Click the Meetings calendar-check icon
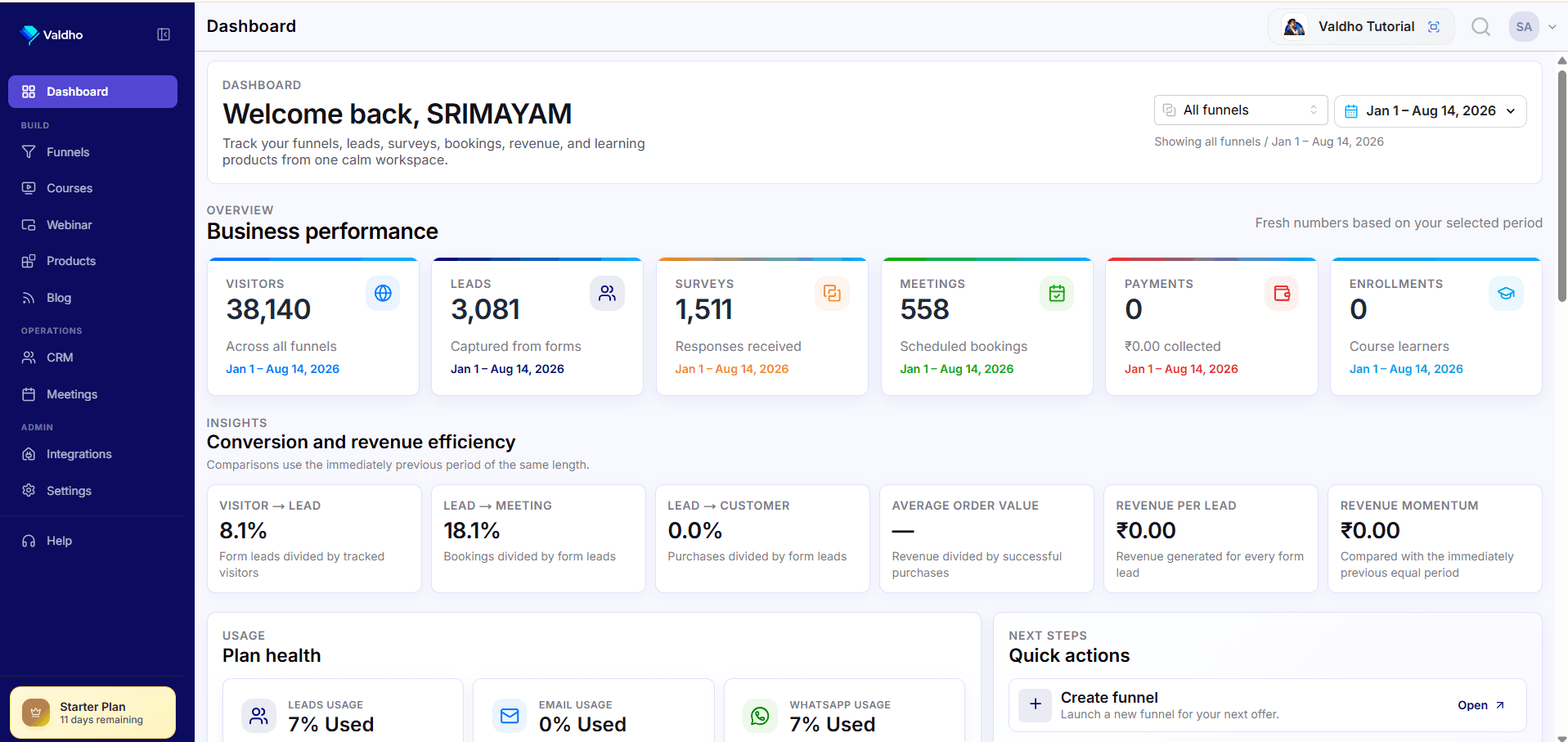This screenshot has height=742, width=1568. coord(1057,293)
